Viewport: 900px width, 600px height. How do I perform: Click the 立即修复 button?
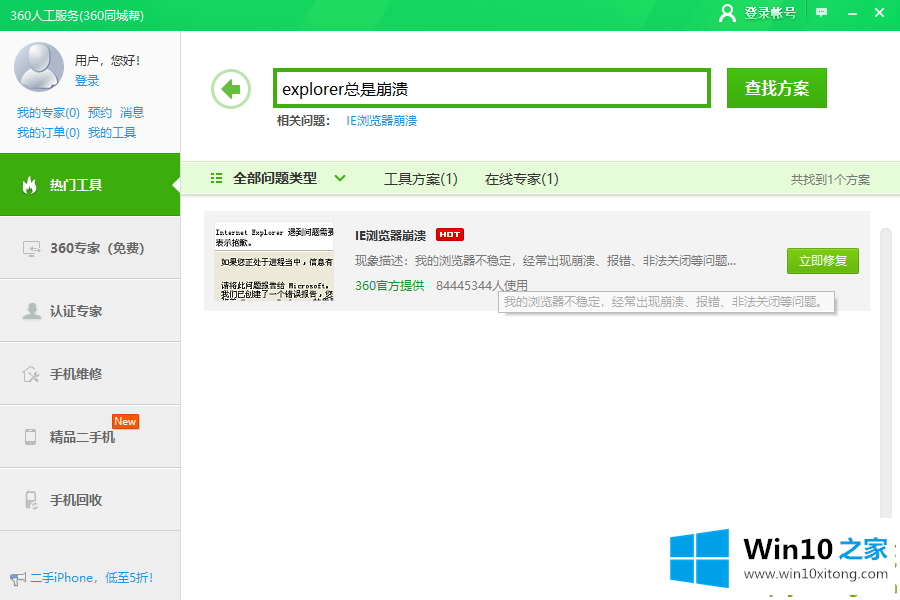coord(823,261)
